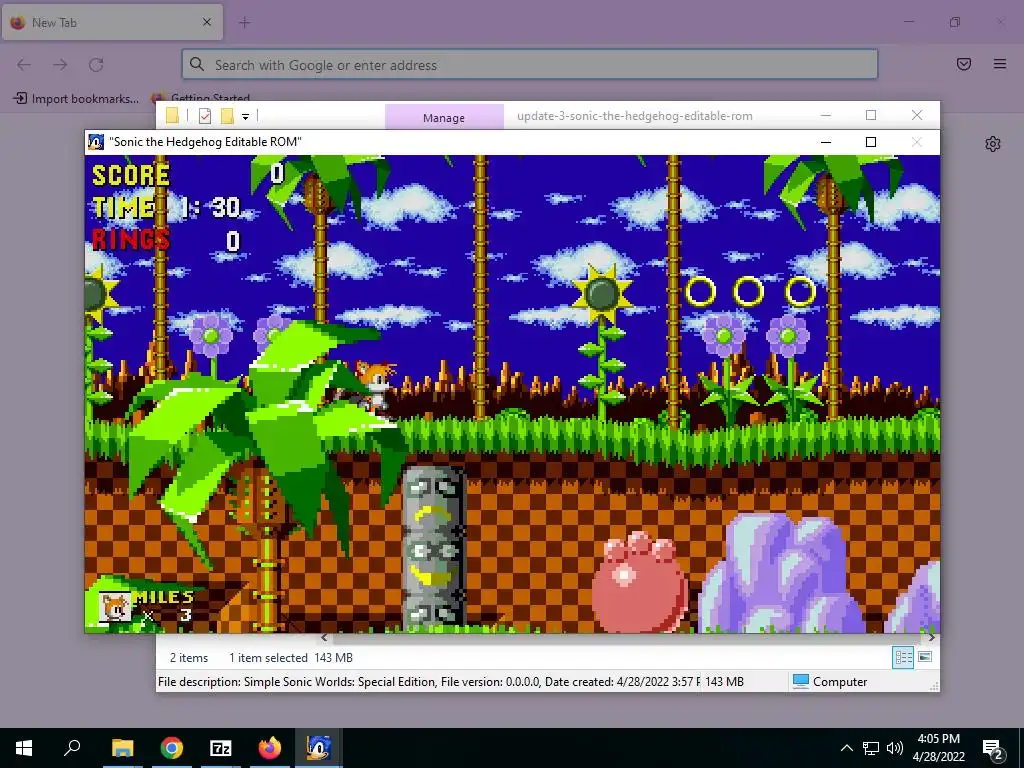Click the TIME 1:30 display

click(167, 208)
